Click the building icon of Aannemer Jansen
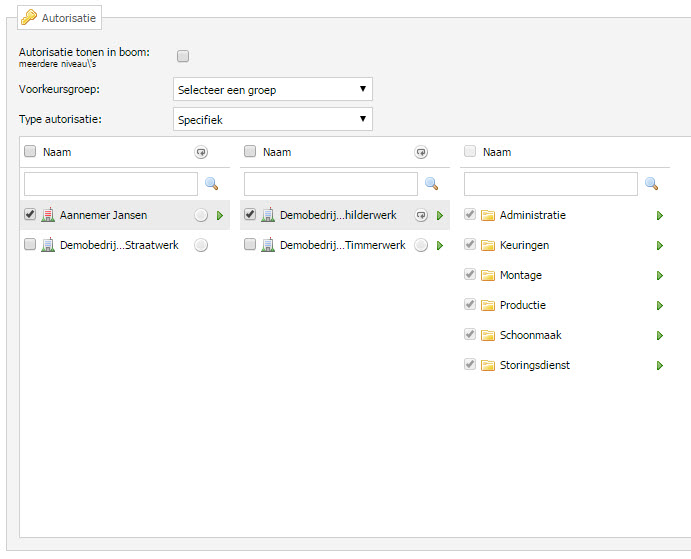Screen dimensions: 691x559 click(48, 215)
